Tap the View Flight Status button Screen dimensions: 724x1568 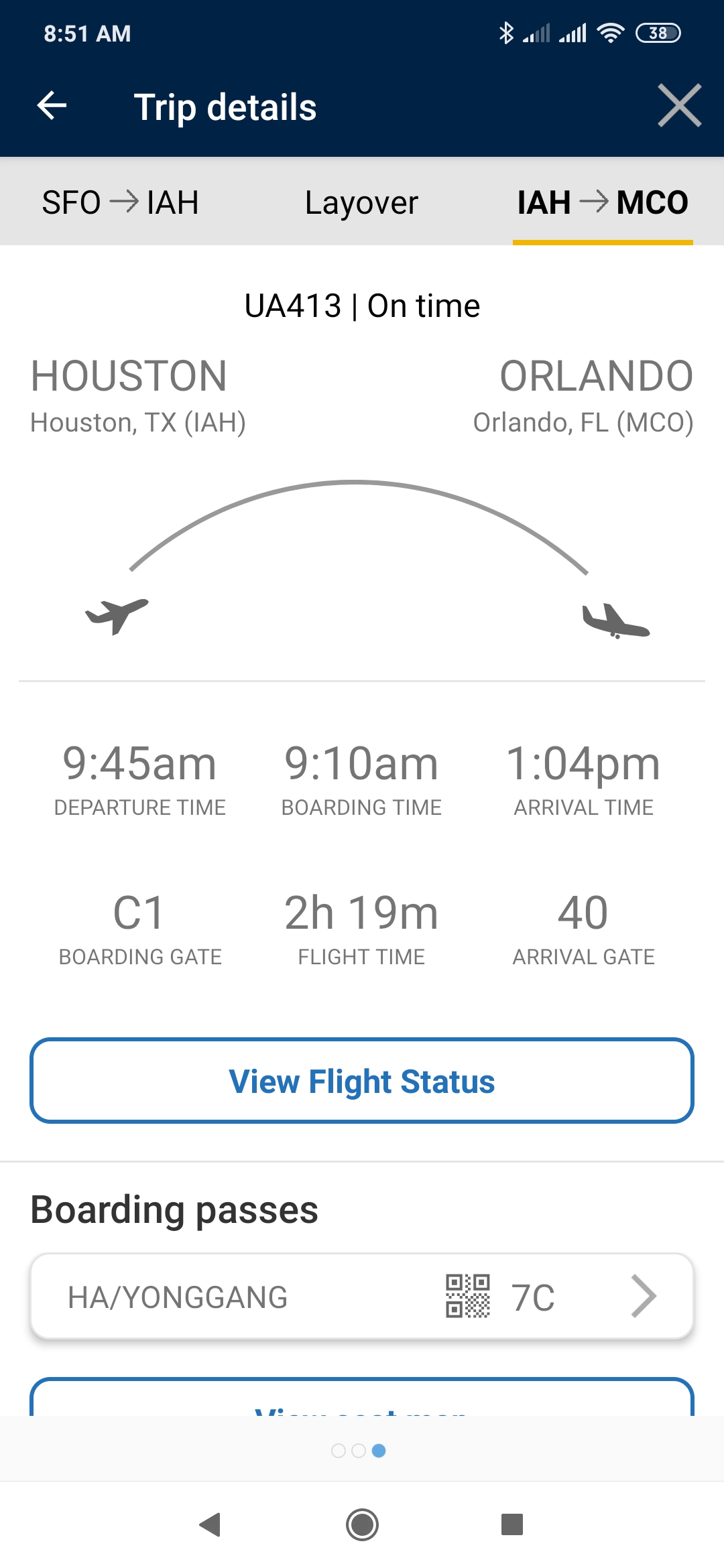(362, 1081)
